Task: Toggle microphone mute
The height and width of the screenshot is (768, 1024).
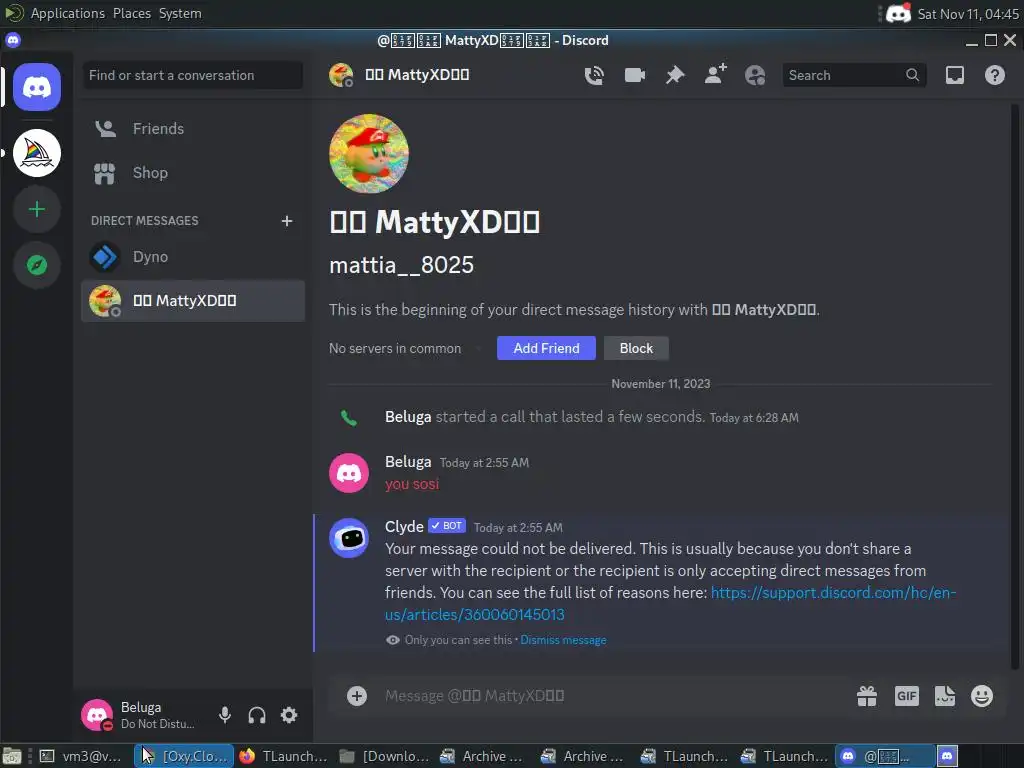Action: point(225,715)
